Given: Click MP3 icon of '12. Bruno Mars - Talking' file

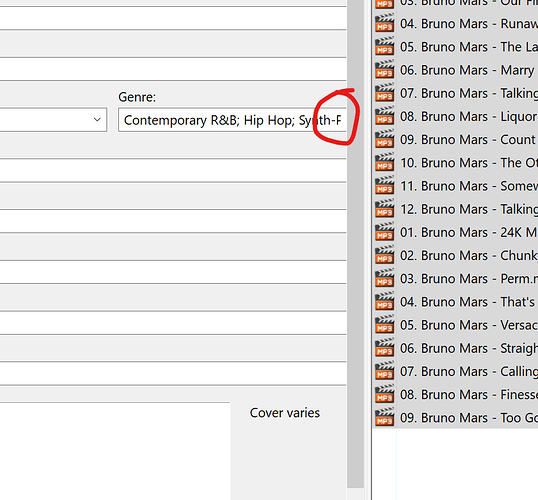Looking at the screenshot, I should [384, 209].
